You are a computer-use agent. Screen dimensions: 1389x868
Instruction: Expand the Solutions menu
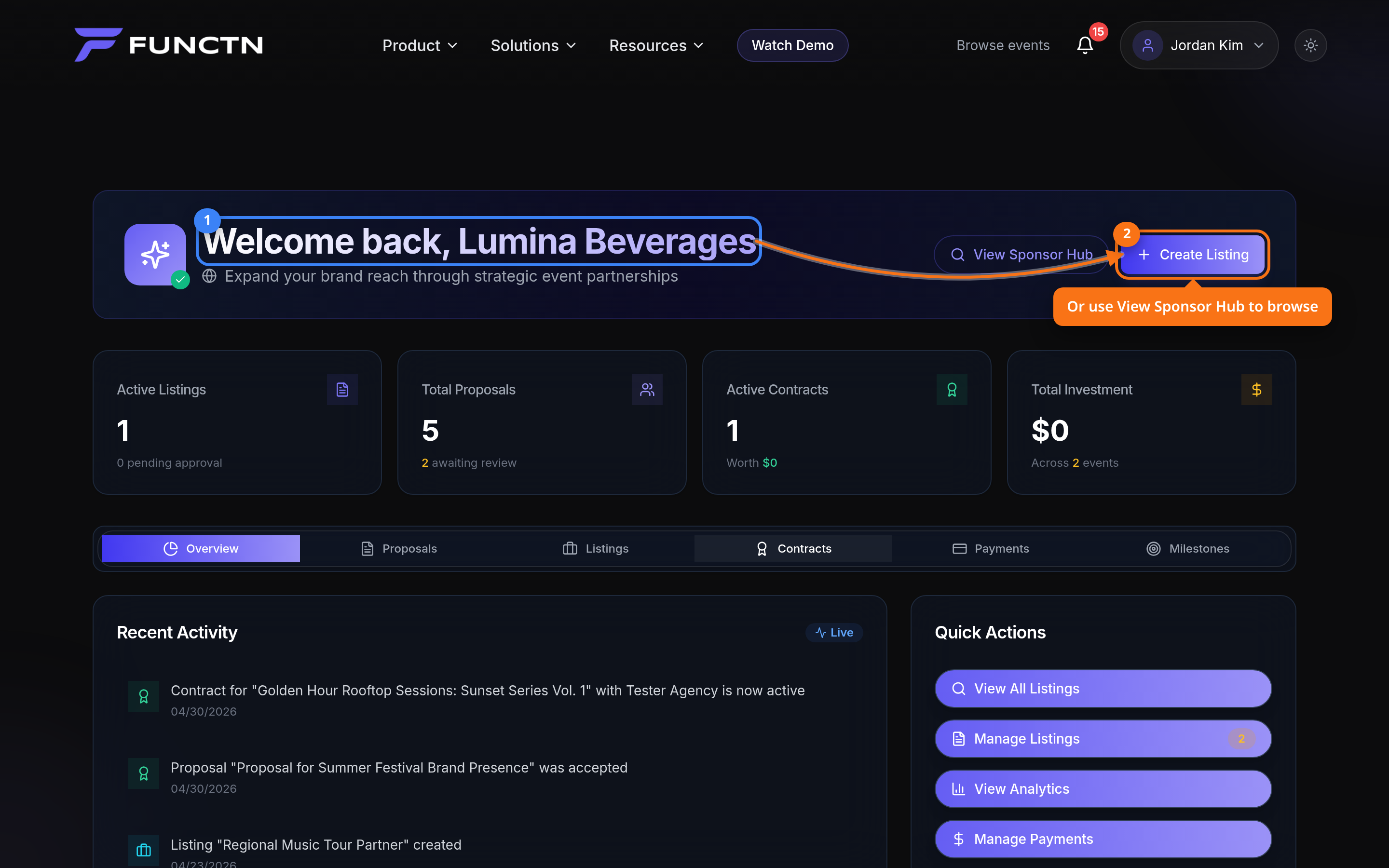(x=533, y=45)
